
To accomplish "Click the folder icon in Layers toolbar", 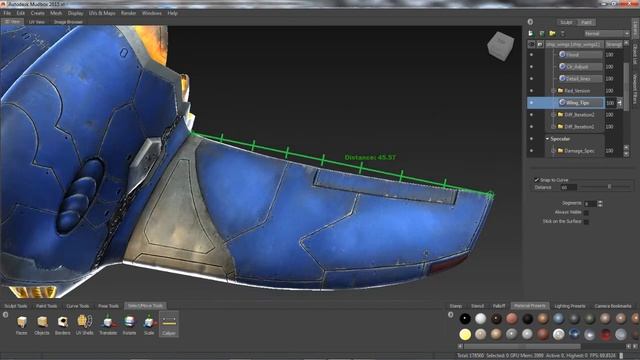I will coord(552,33).
